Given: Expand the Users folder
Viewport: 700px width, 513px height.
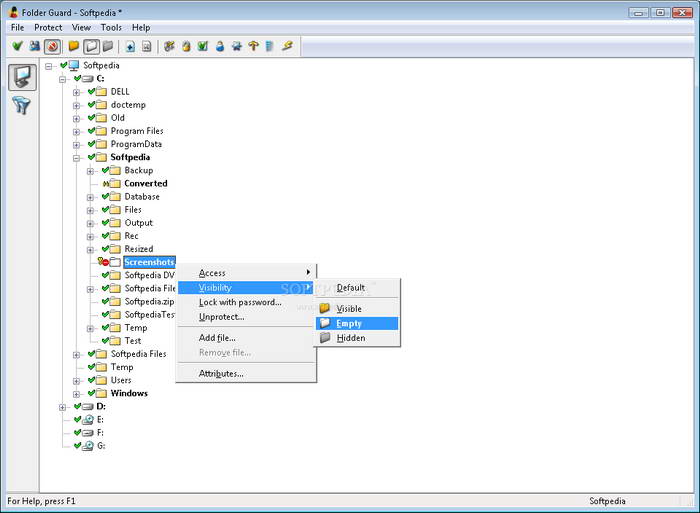Looking at the screenshot, I should [76, 381].
